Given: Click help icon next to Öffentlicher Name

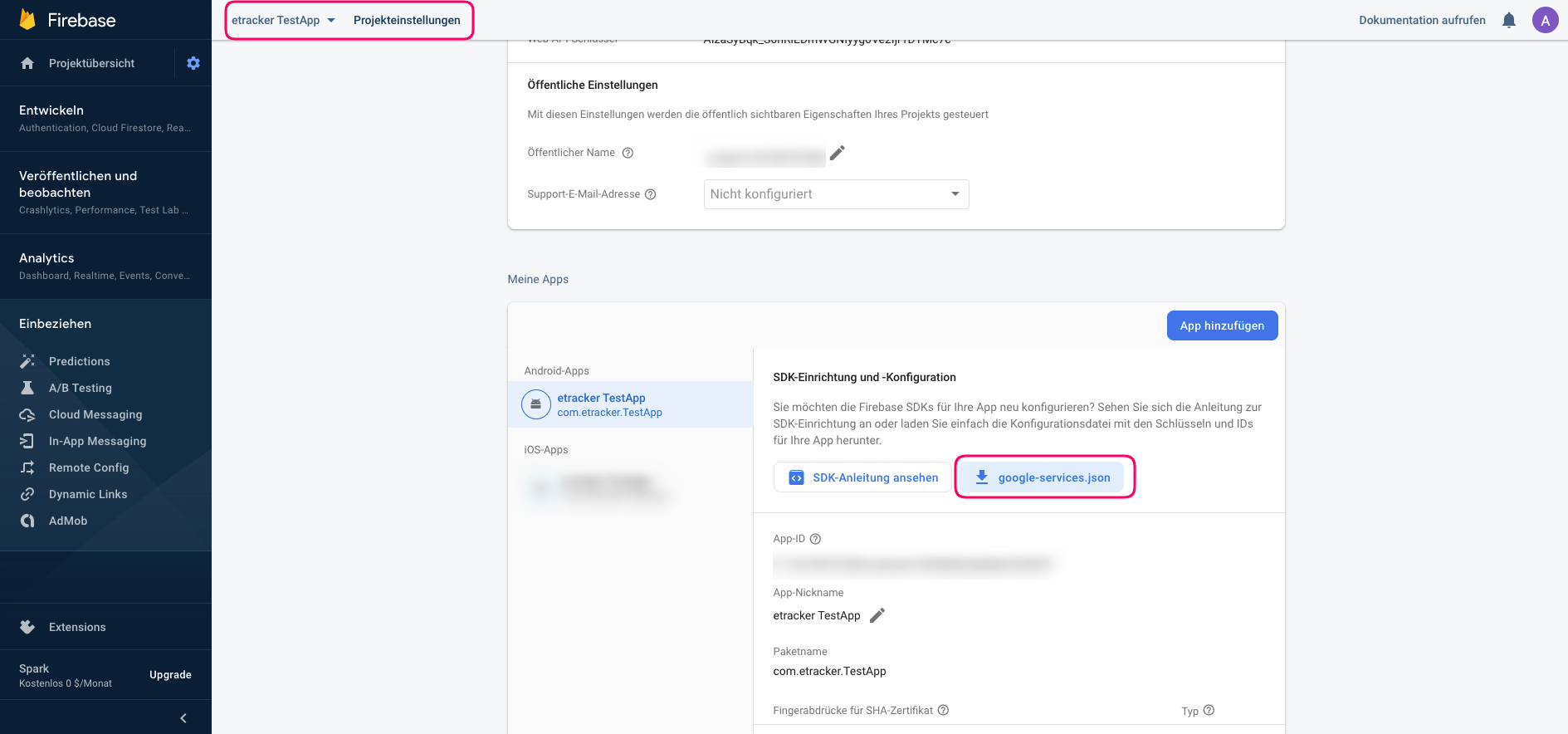Looking at the screenshot, I should [x=628, y=153].
